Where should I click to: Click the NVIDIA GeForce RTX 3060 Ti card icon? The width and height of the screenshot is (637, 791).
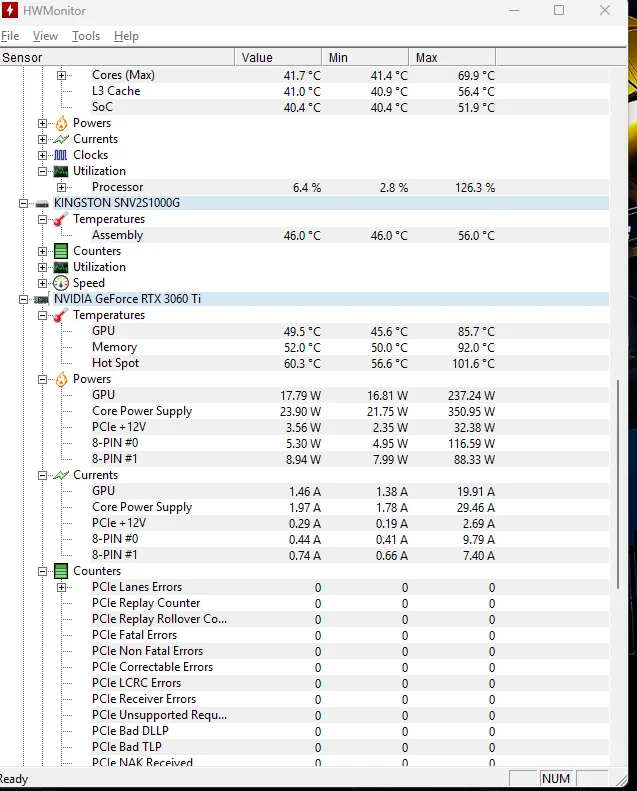[41, 299]
